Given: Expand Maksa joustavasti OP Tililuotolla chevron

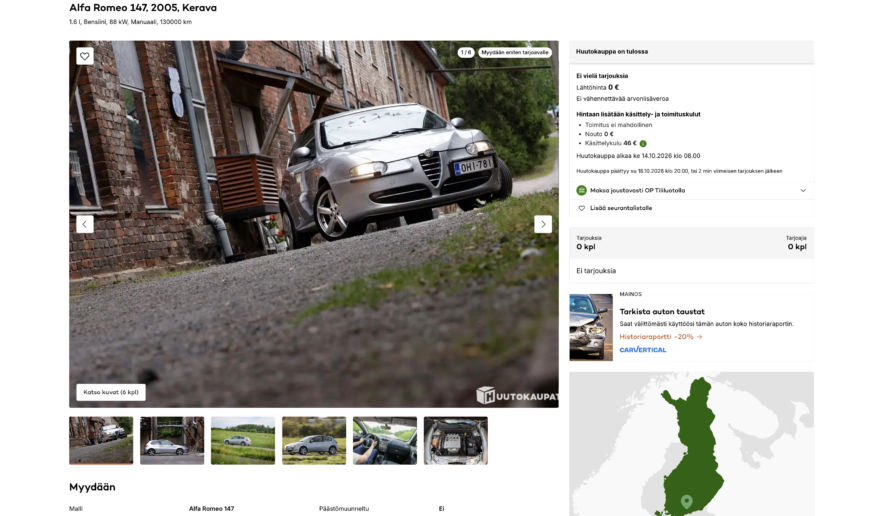Looking at the screenshot, I should (x=803, y=190).
